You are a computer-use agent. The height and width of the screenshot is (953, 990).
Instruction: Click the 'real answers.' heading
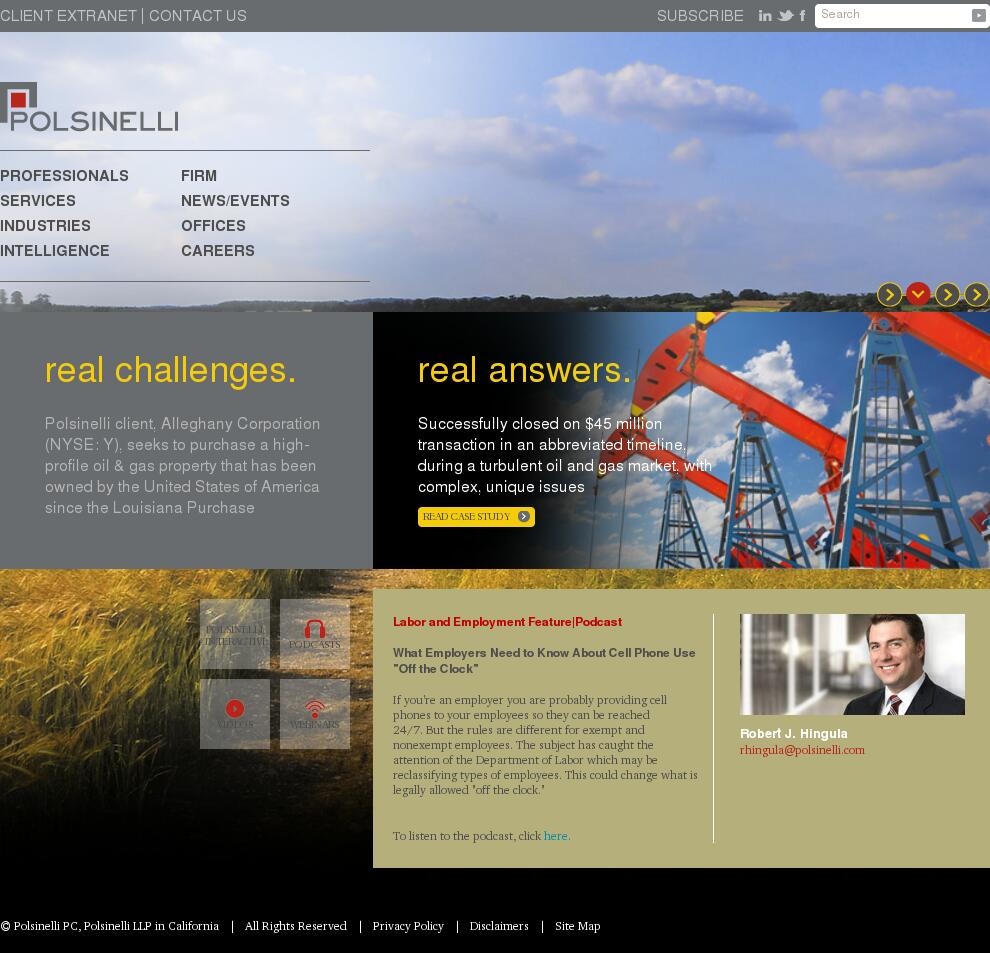[524, 370]
